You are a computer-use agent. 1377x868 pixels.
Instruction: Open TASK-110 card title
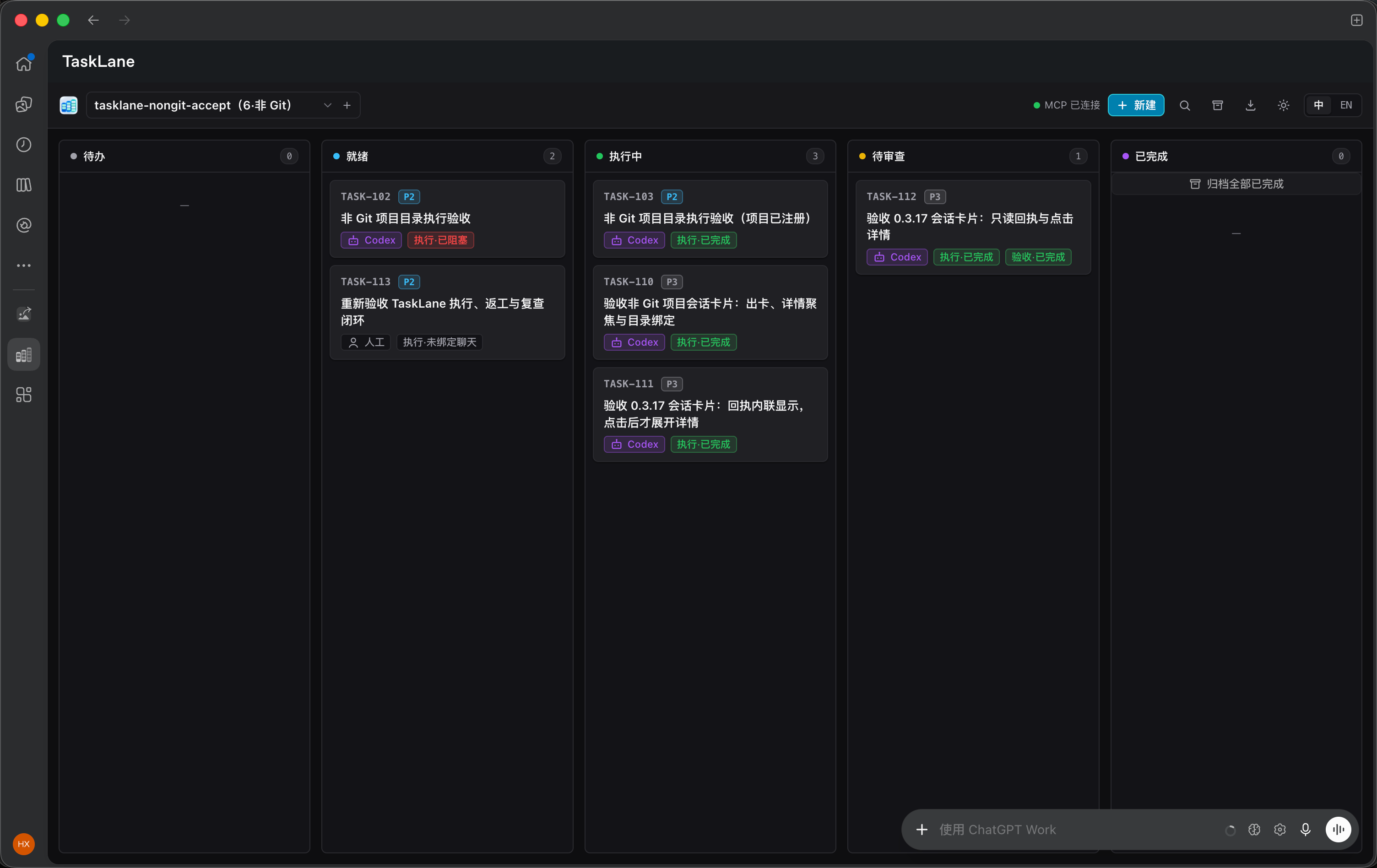tap(710, 312)
